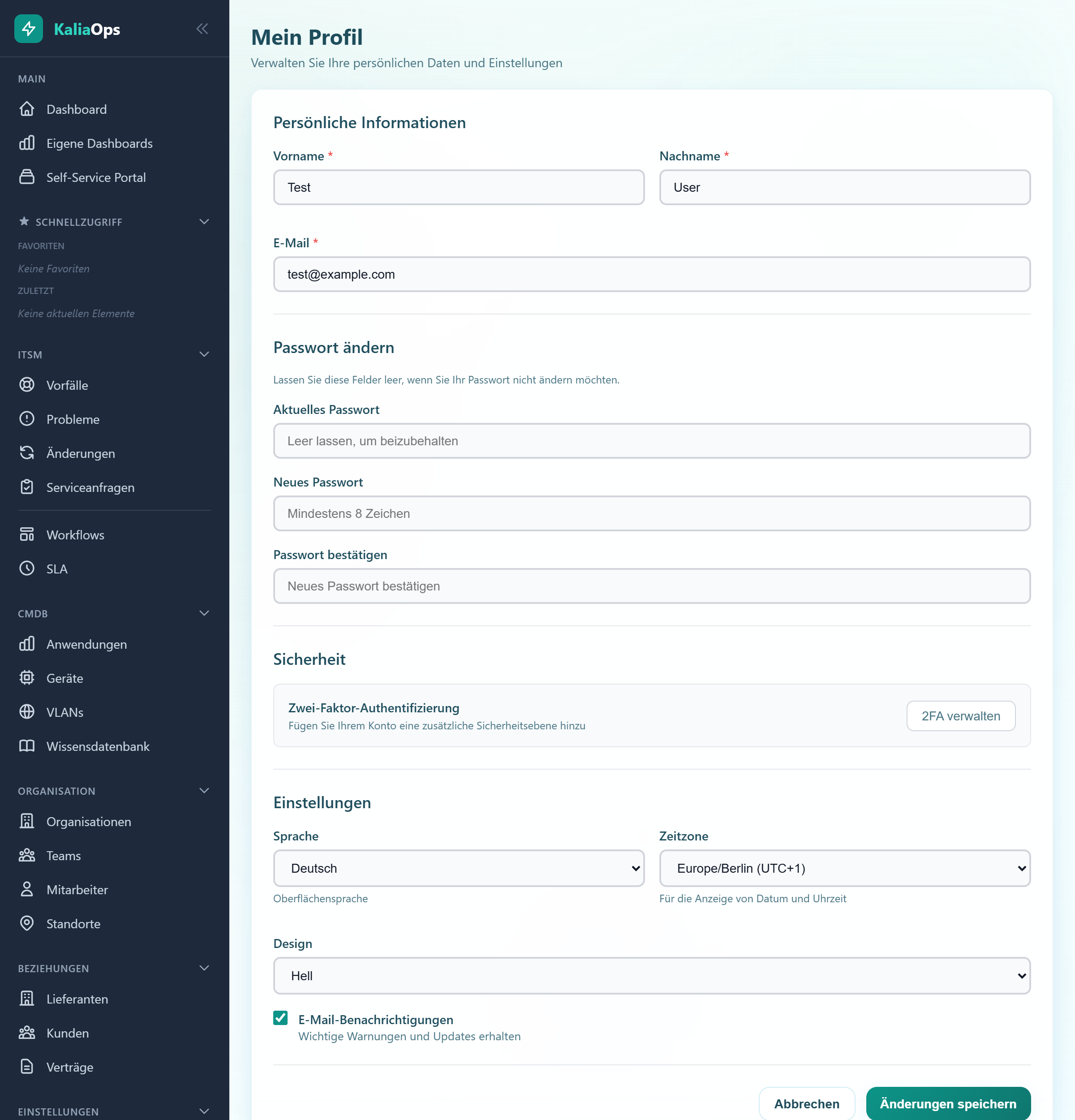Click the Vorfälle lifebuoy icon

[27, 384]
